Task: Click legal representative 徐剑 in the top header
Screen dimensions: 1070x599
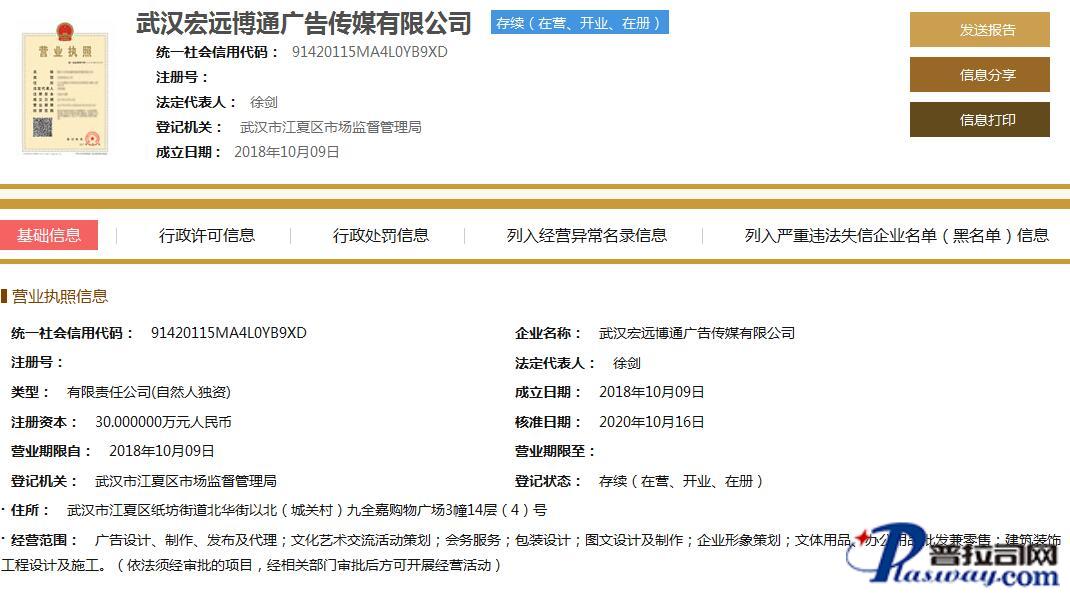Action: click(x=264, y=102)
